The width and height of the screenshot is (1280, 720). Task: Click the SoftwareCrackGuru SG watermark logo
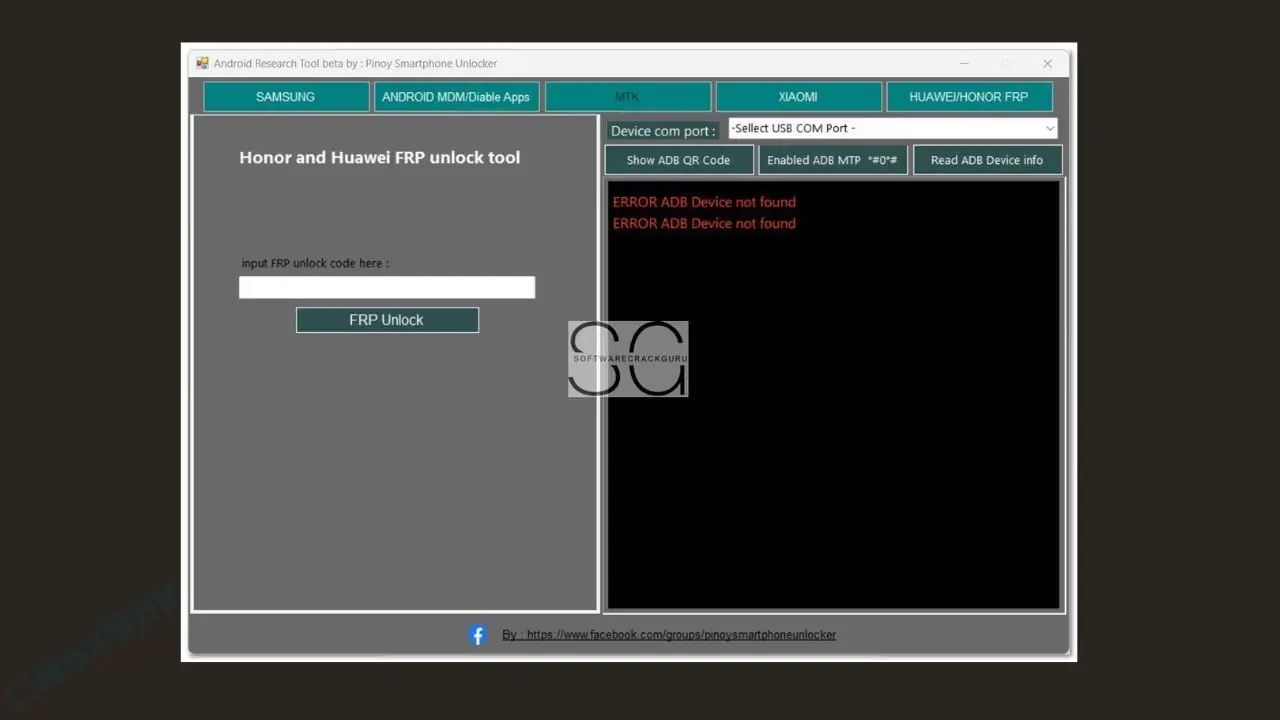[628, 358]
